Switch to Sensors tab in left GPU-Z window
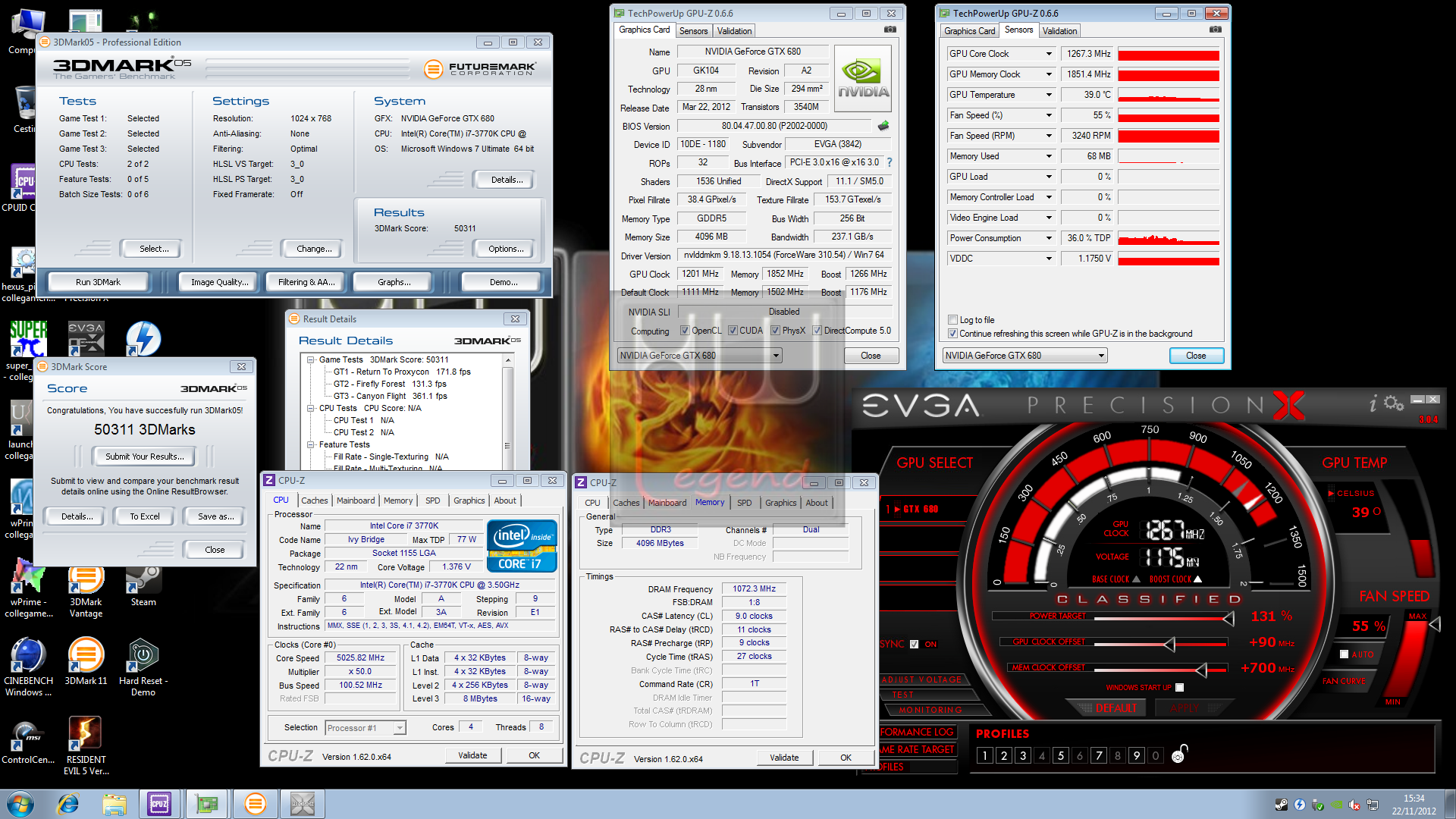 click(693, 31)
